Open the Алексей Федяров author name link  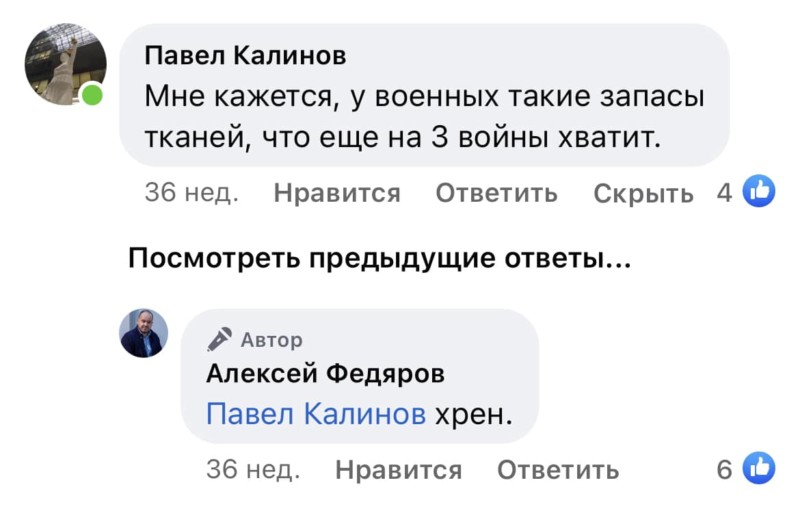pos(325,374)
